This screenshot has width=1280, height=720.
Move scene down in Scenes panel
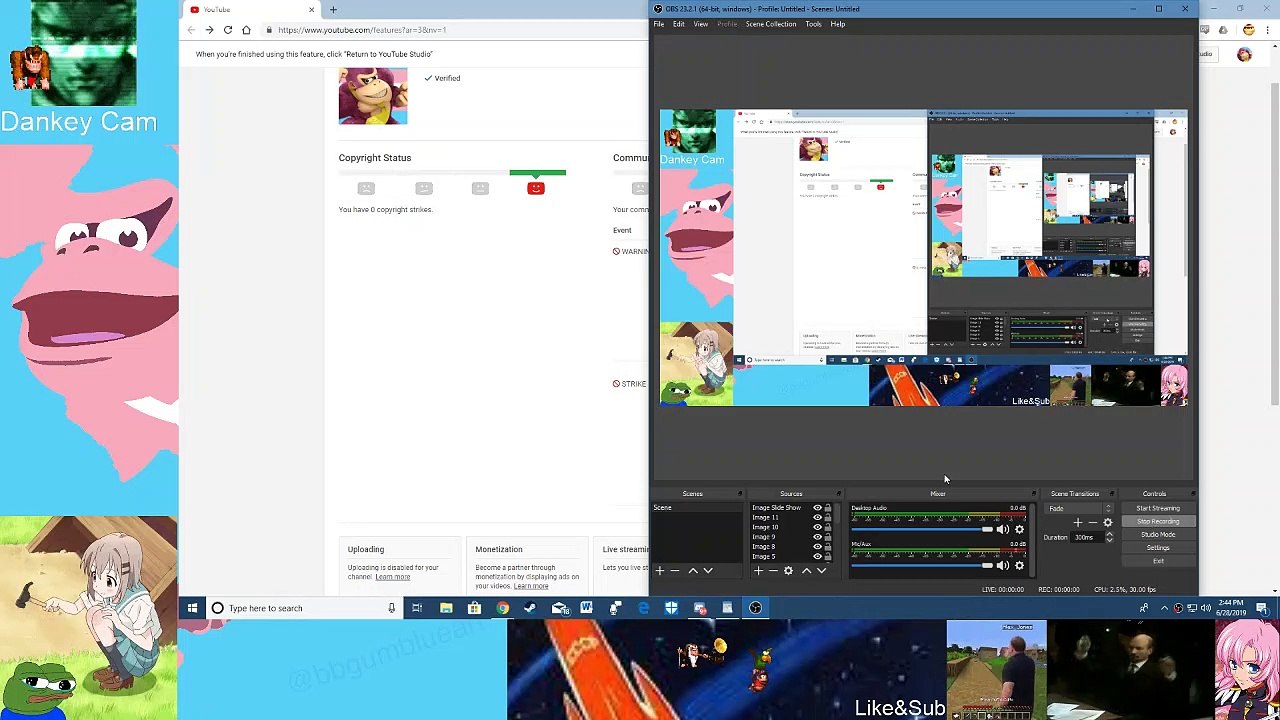point(708,571)
